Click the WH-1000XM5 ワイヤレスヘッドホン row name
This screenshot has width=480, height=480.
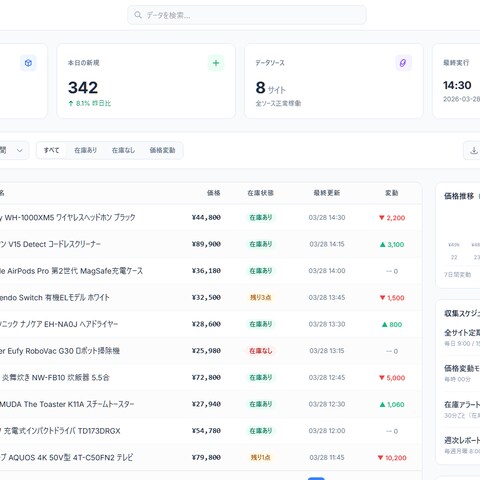click(67, 218)
